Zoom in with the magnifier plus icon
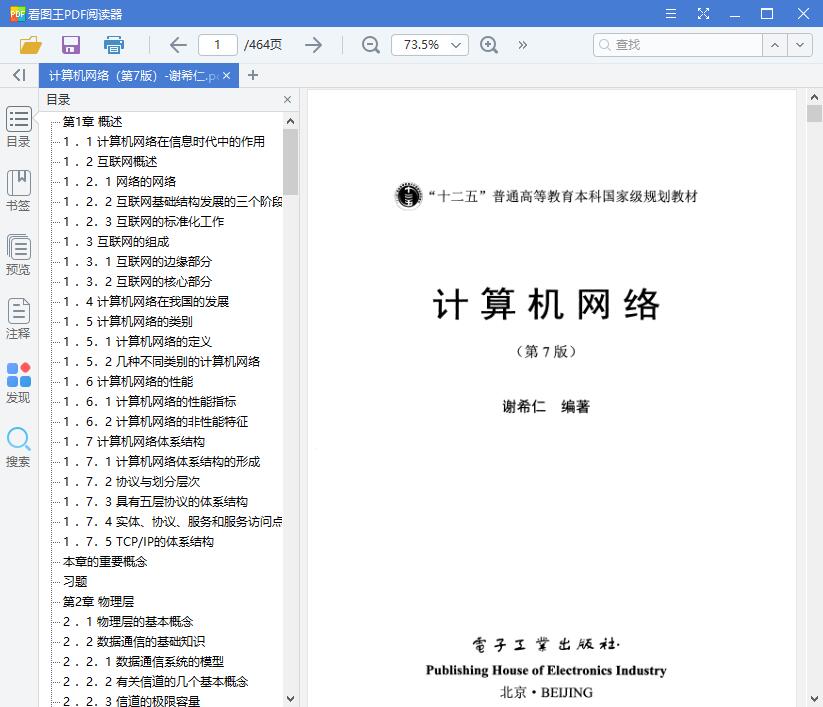Viewport: 823px width, 707px height. (x=488, y=44)
